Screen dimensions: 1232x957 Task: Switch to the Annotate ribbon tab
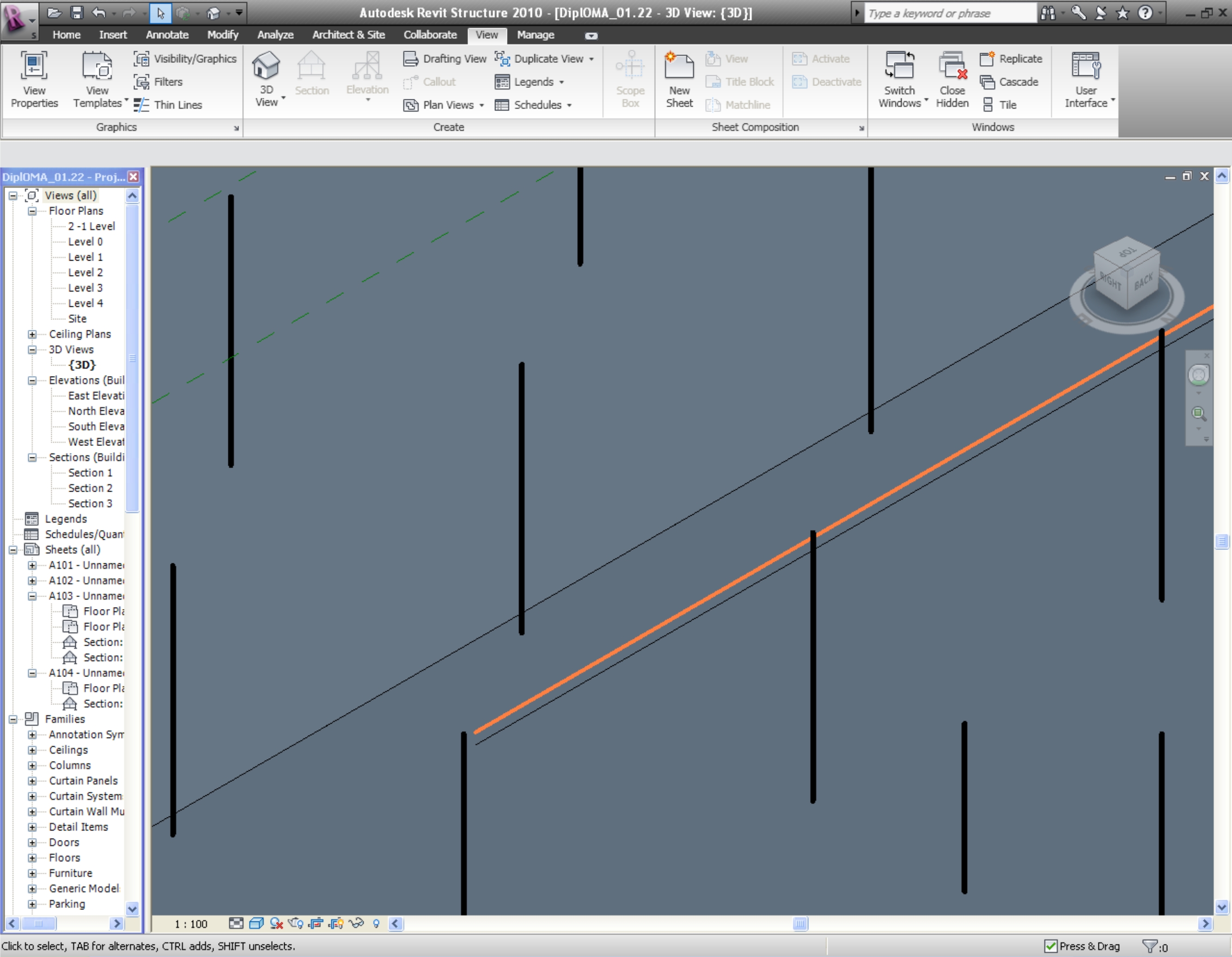167,35
